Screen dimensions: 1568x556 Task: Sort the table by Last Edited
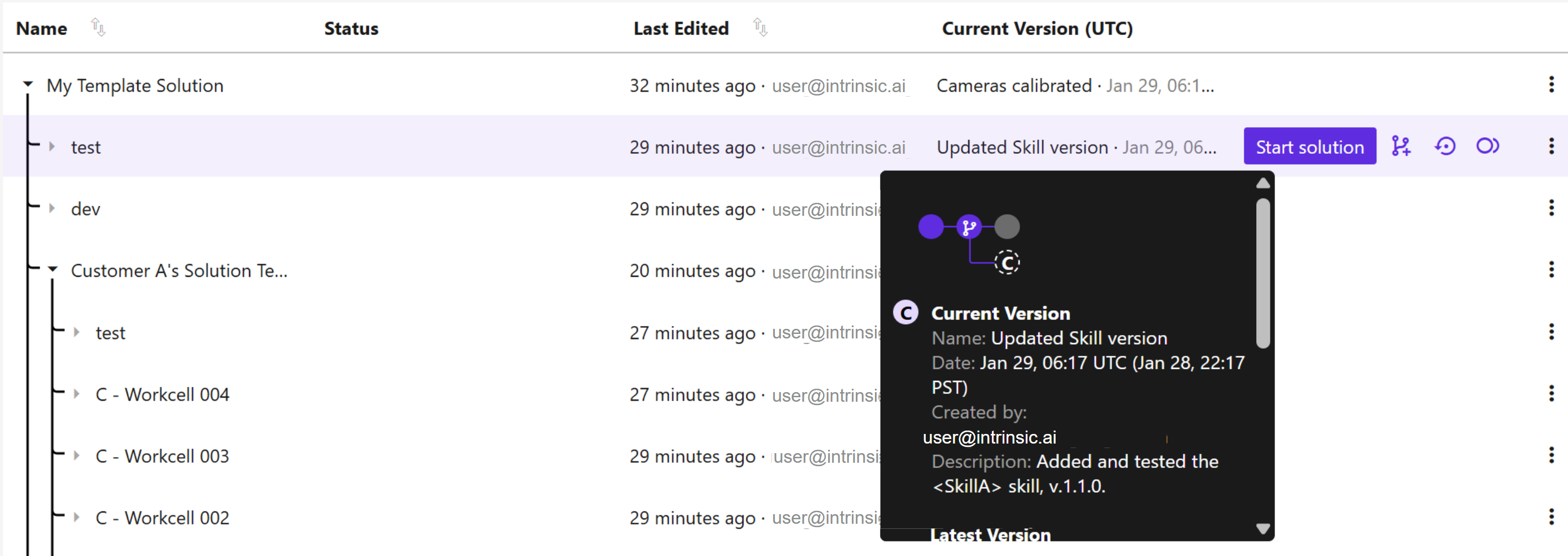[x=760, y=27]
